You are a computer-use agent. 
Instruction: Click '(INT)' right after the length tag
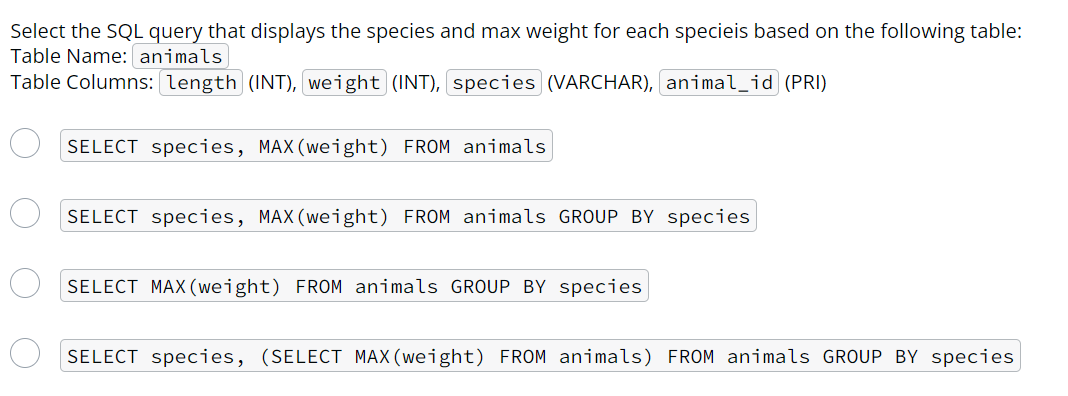coord(272,82)
